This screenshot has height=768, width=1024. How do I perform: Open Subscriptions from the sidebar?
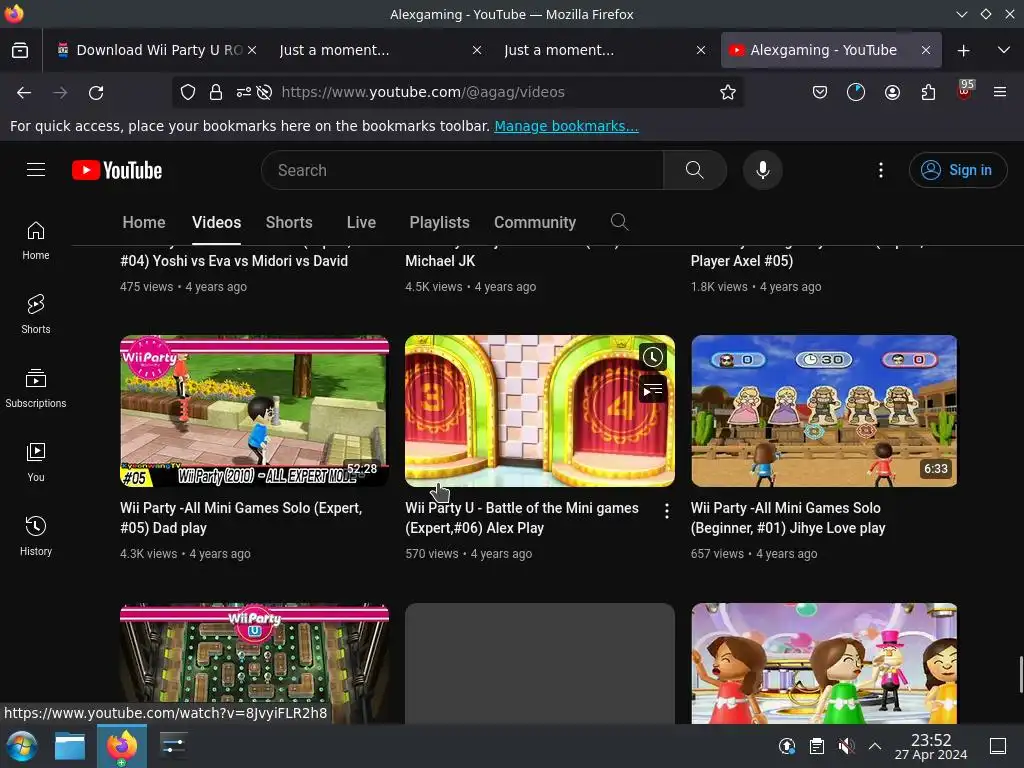coord(36,389)
